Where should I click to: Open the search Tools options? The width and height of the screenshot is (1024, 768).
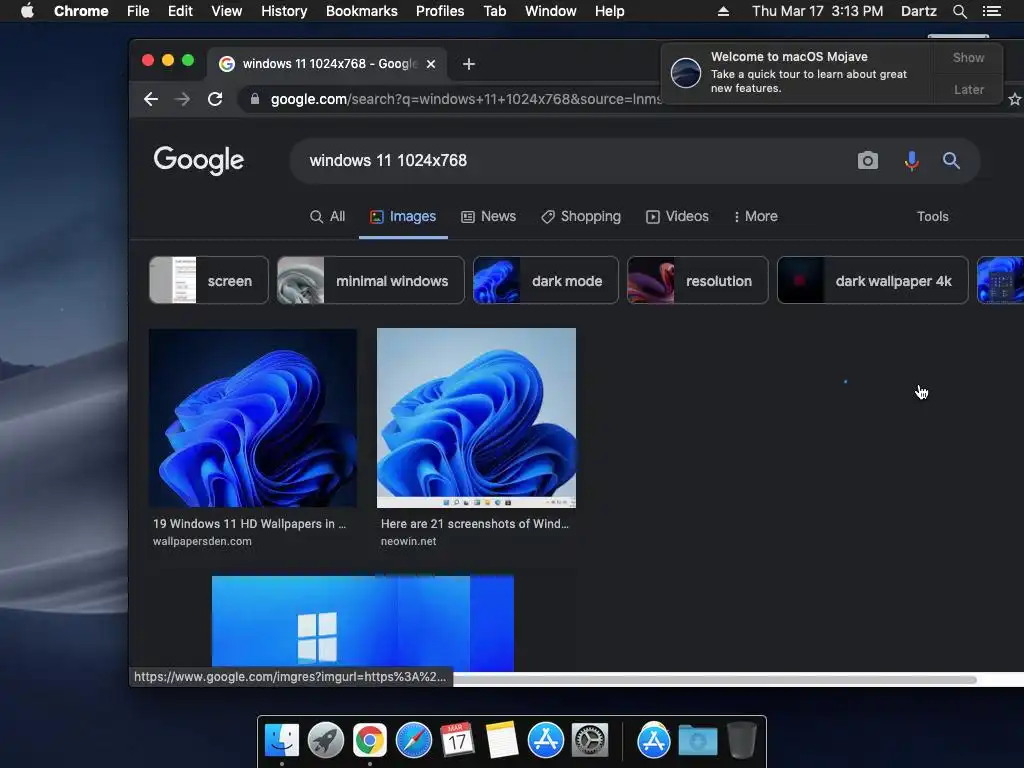pos(932,217)
